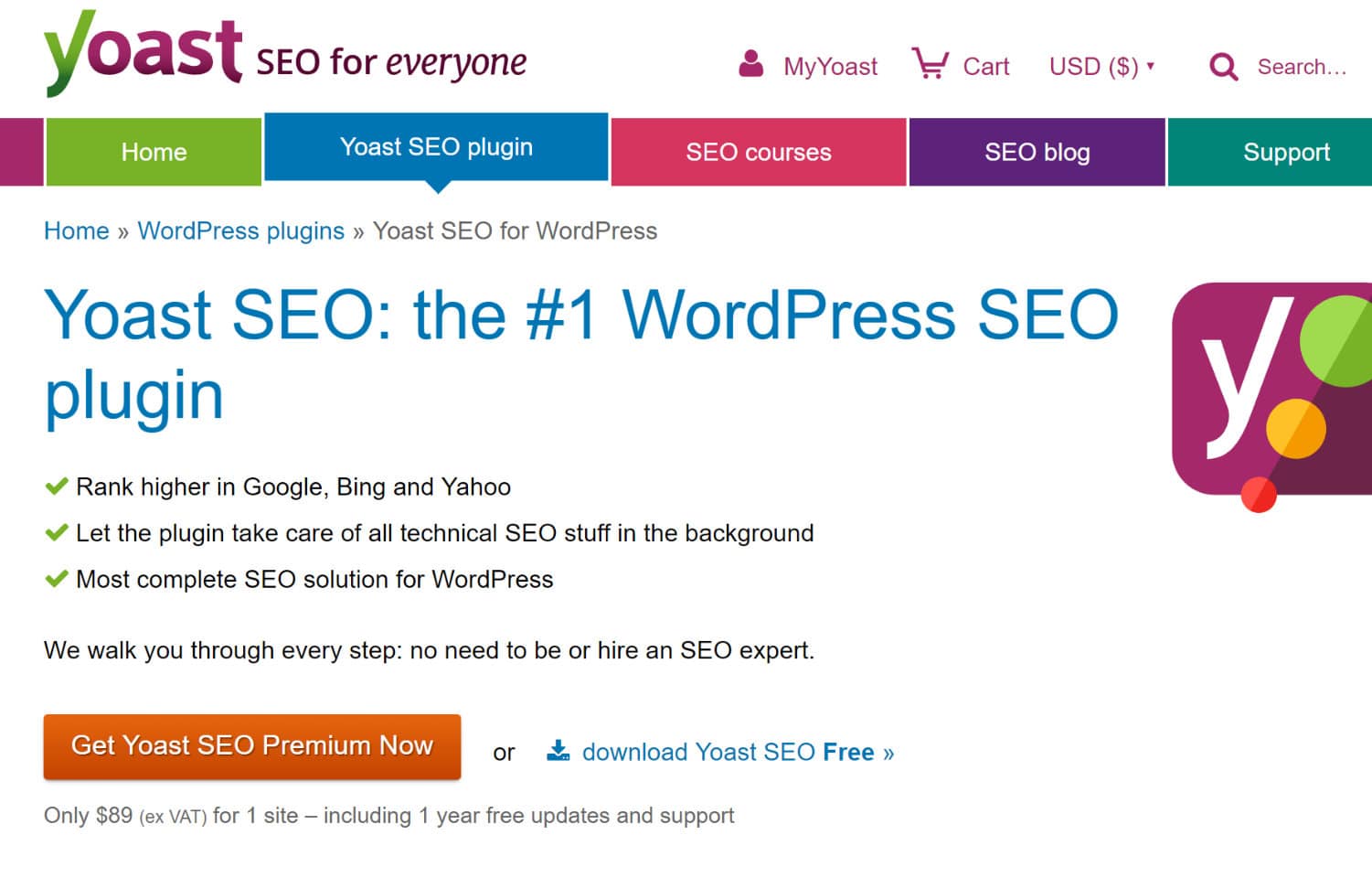This screenshot has width=1372, height=888.
Task: Open the shopping cart
Action: [x=932, y=64]
